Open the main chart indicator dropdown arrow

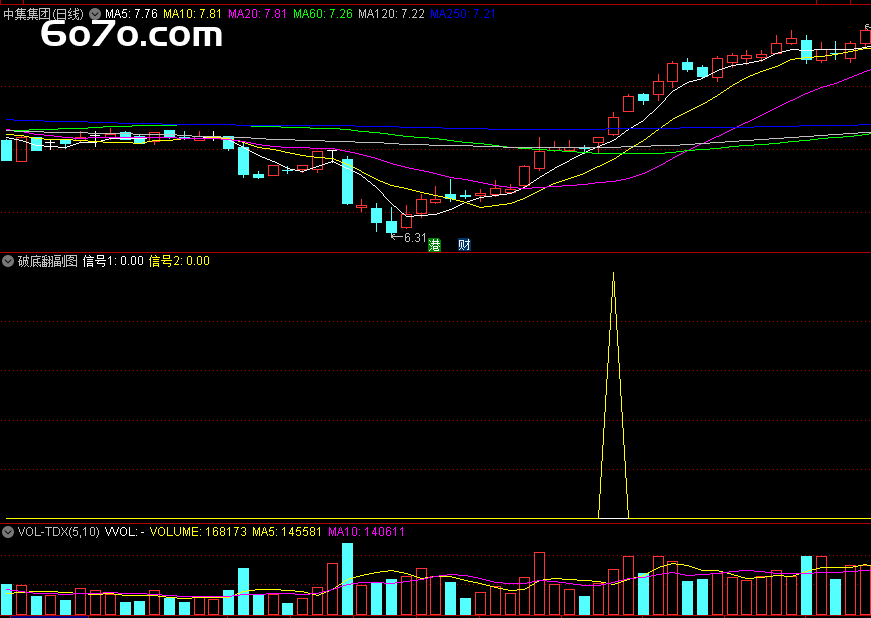(96, 14)
